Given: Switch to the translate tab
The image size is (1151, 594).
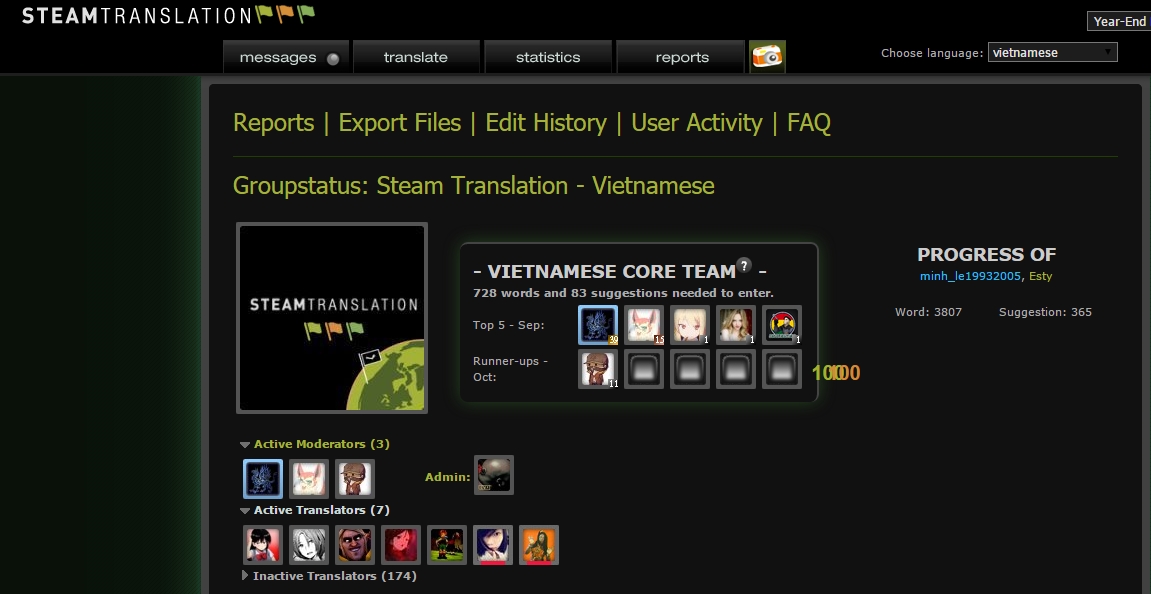Looking at the screenshot, I should pyautogui.click(x=416, y=57).
